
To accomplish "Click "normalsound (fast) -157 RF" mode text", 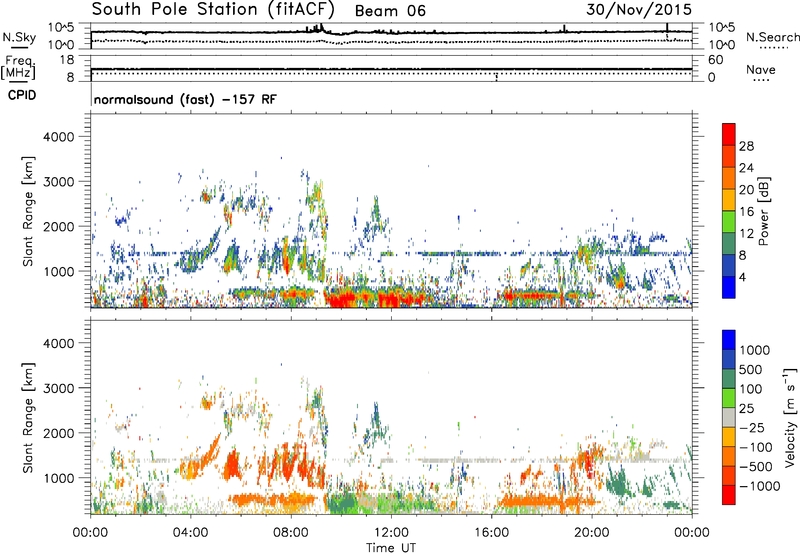I will (186, 99).
